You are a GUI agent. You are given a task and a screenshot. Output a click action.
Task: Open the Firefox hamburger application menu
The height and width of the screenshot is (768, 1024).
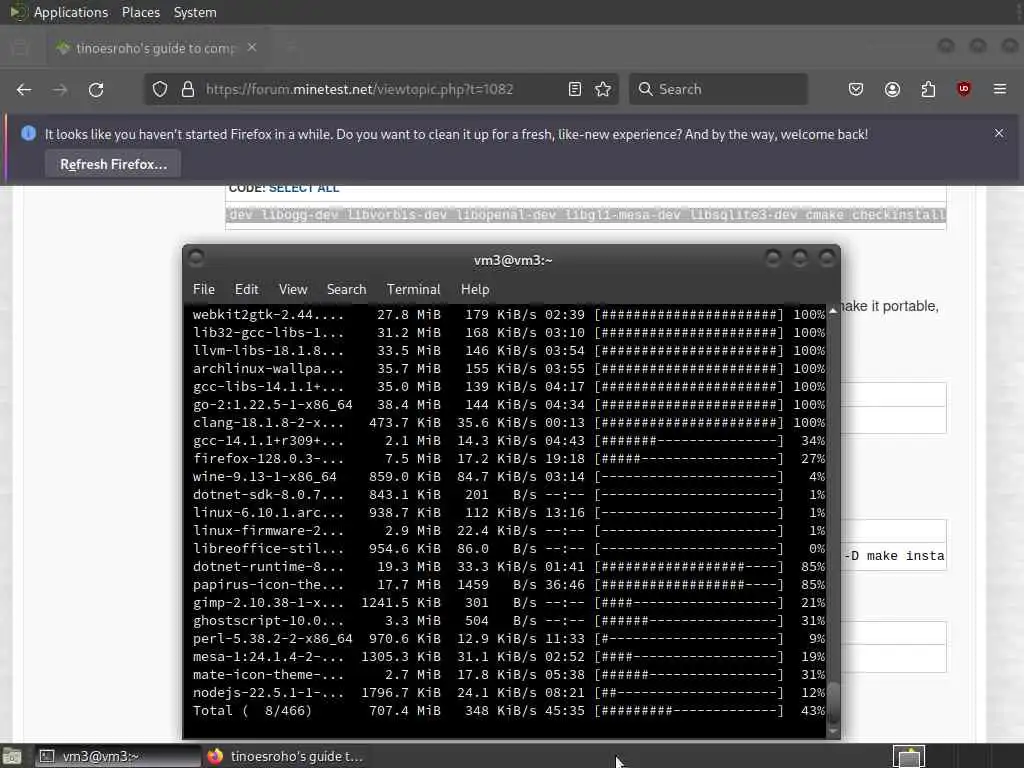(1000, 89)
